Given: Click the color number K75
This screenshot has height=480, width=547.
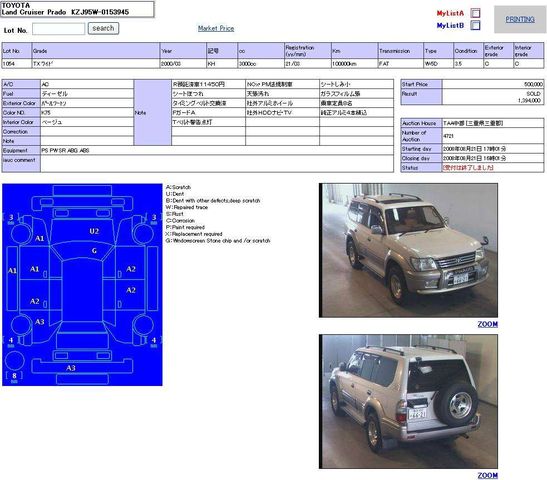Looking at the screenshot, I should [46, 113].
